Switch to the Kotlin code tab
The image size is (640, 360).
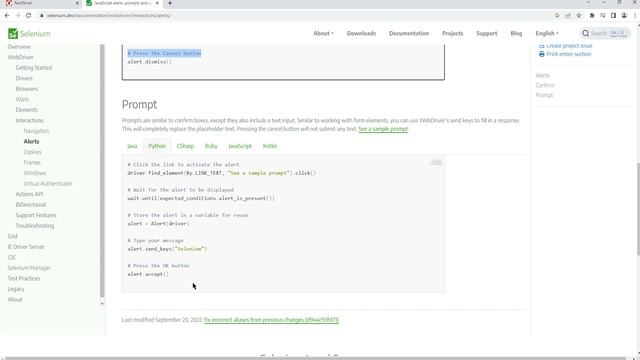pos(270,146)
